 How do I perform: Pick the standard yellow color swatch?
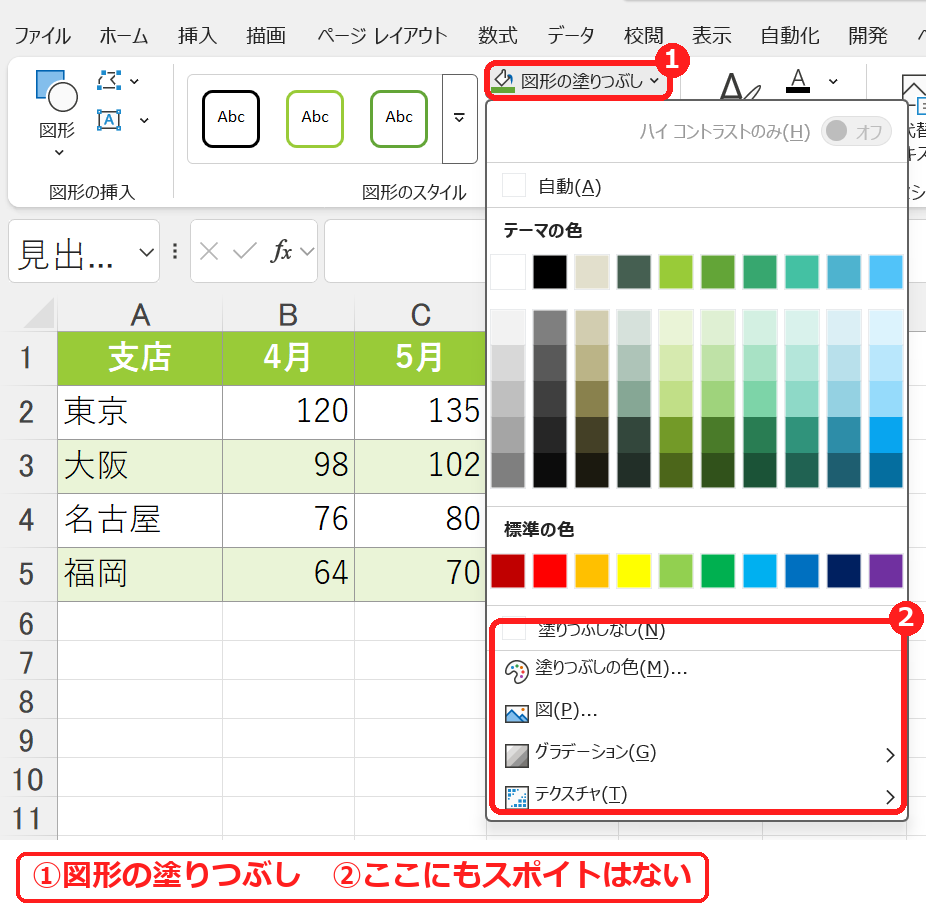[x=634, y=571]
